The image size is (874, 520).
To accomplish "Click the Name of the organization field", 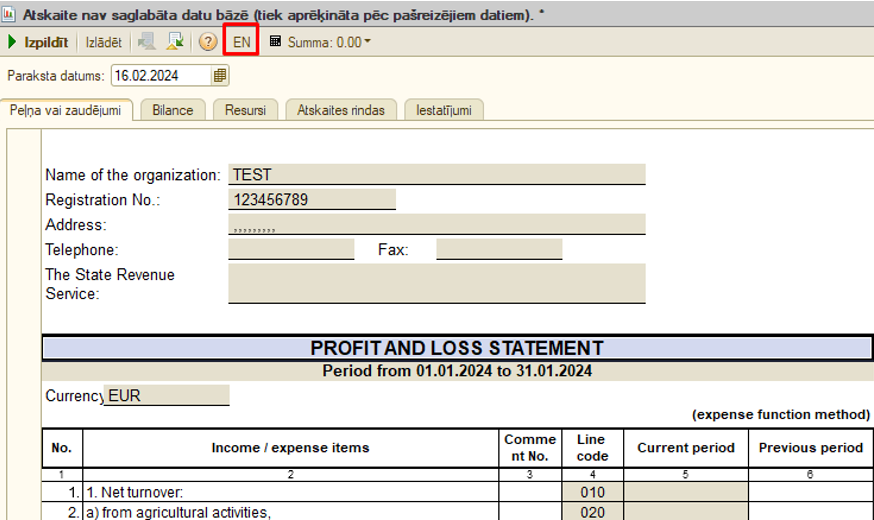I will click(436, 175).
